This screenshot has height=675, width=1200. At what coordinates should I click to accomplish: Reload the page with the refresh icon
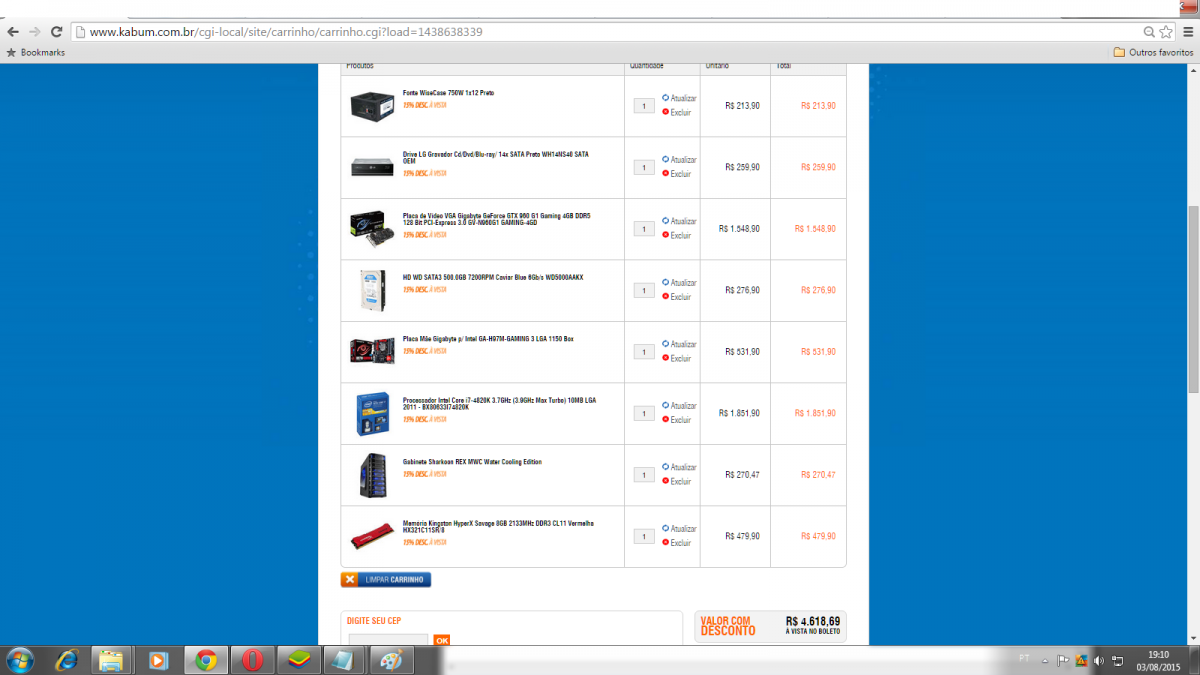click(57, 32)
